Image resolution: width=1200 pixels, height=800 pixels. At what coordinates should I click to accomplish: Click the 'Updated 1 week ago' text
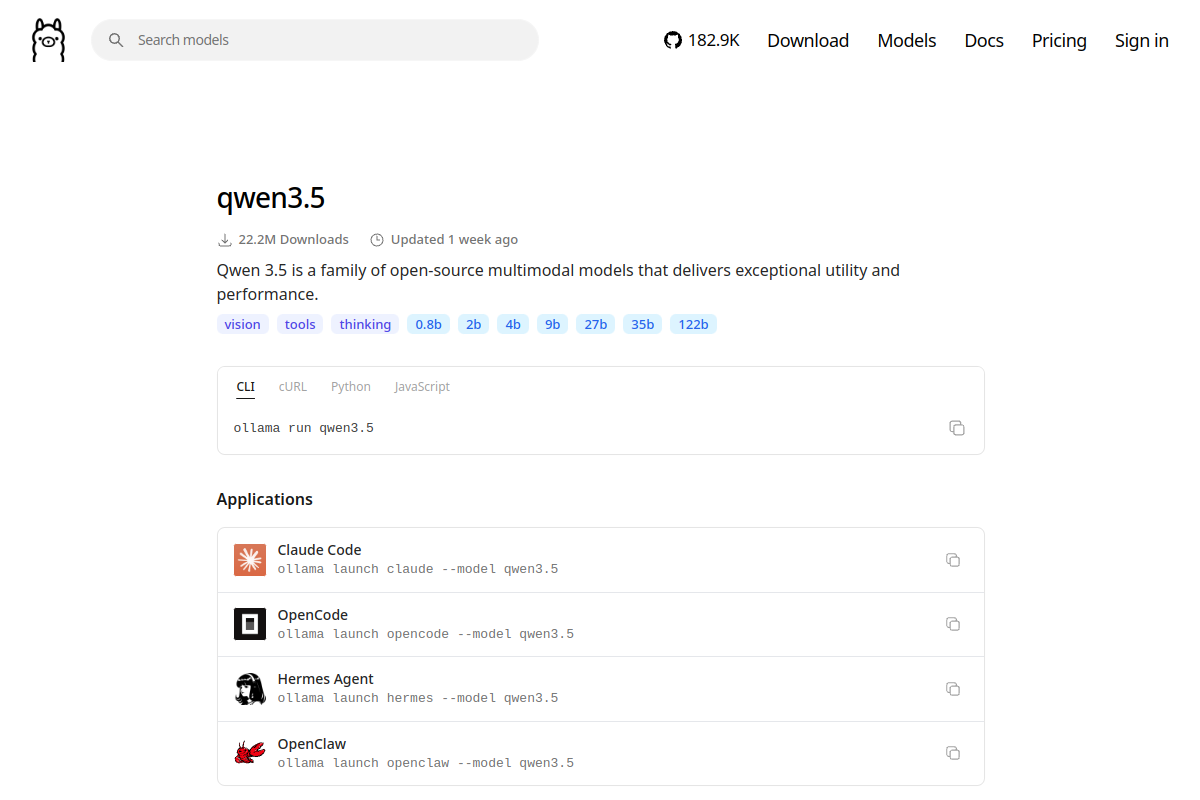(454, 240)
